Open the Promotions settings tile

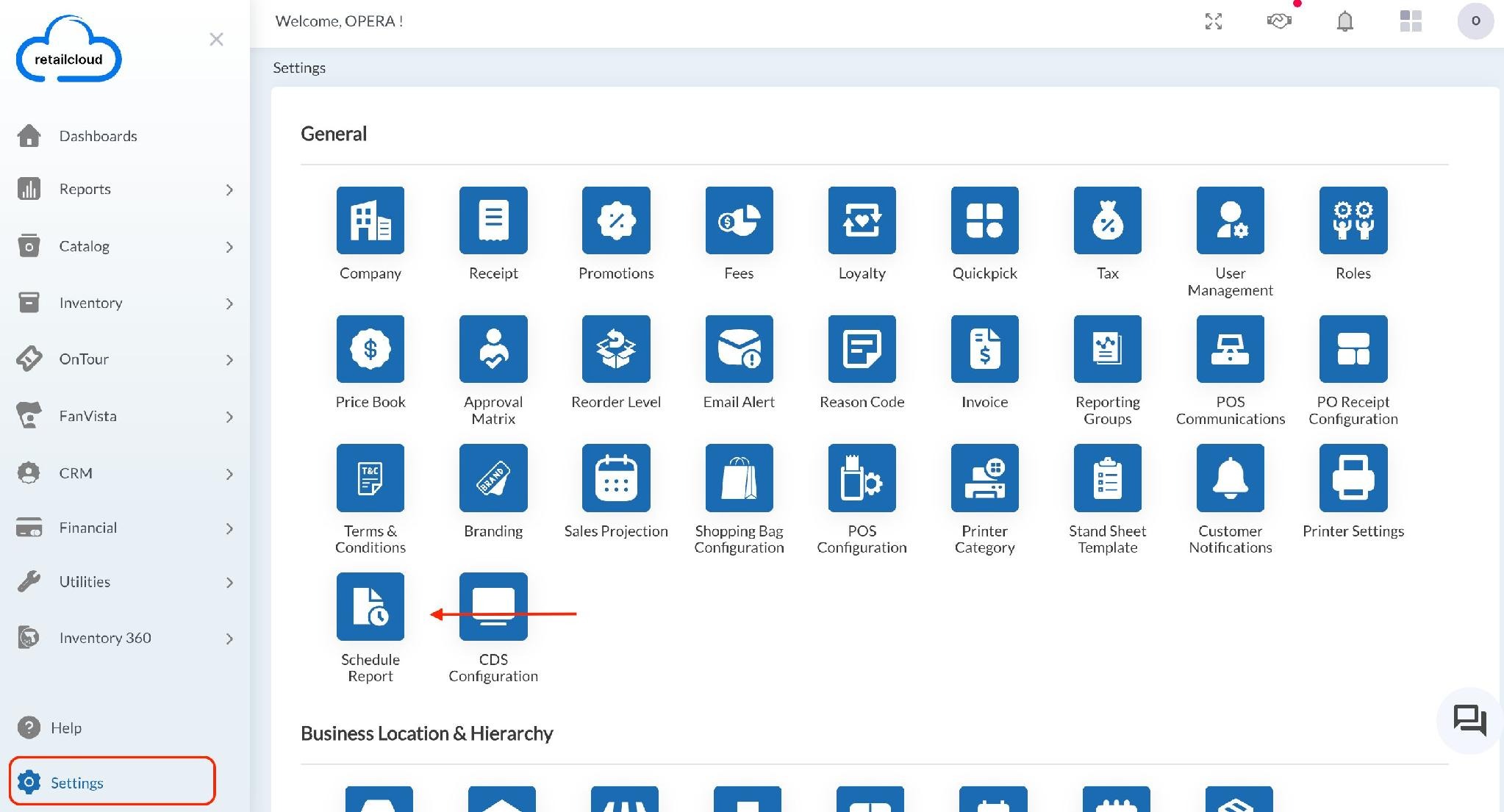[x=616, y=220]
